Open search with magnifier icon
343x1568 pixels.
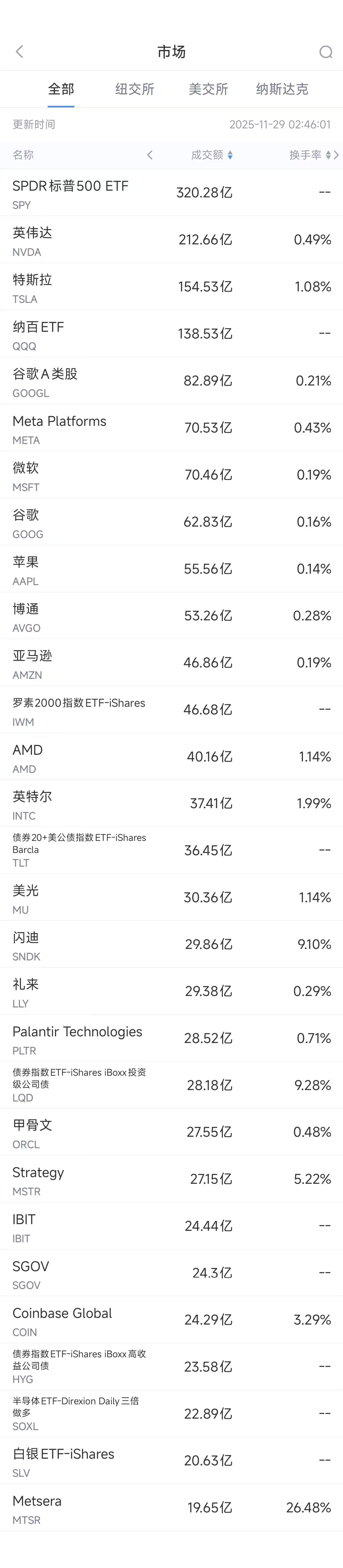325,52
